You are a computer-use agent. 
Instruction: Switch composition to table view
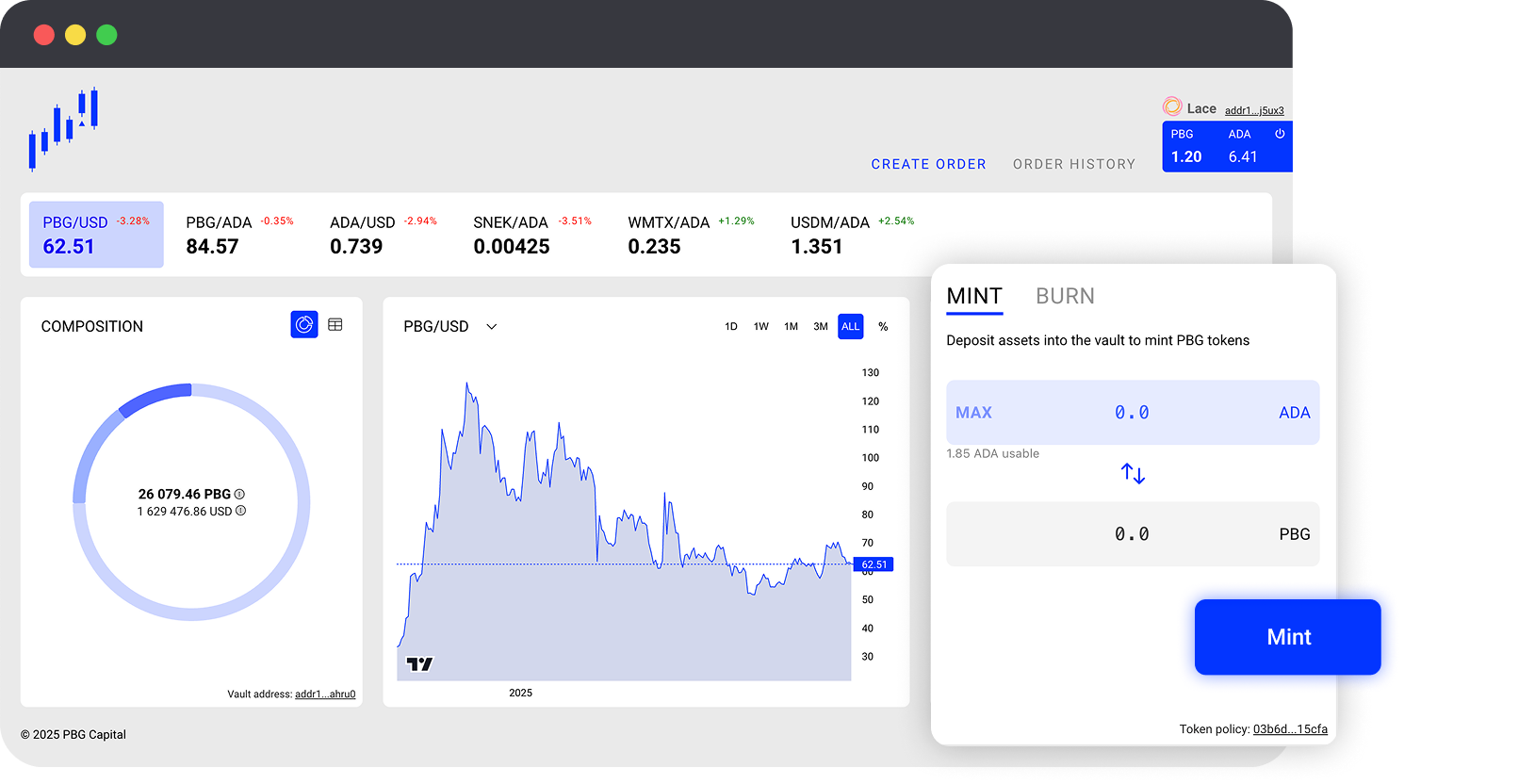pyautogui.click(x=335, y=325)
